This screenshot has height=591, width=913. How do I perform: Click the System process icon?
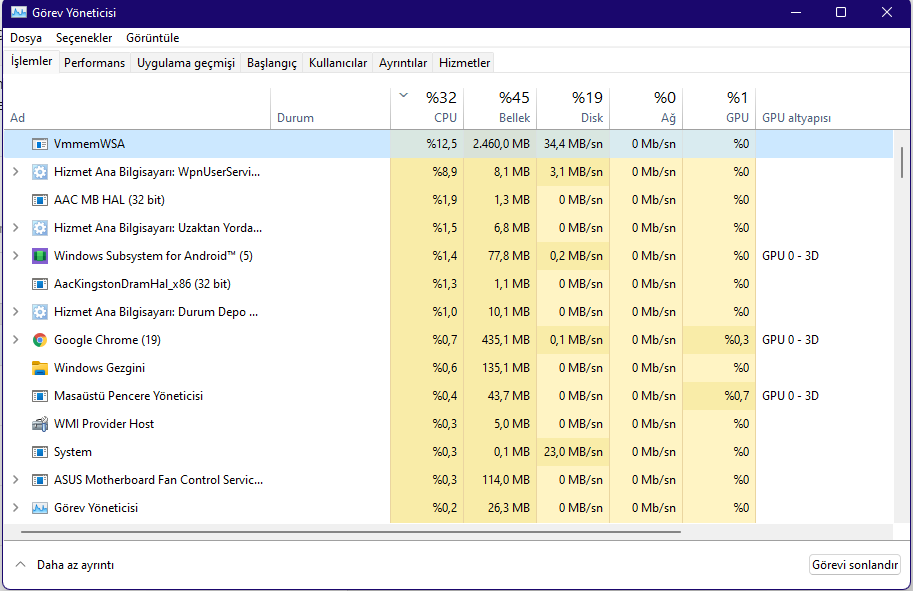pyautogui.click(x=40, y=452)
